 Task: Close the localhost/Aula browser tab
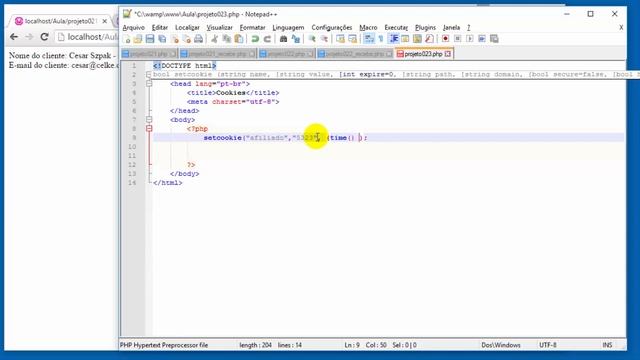104,21
